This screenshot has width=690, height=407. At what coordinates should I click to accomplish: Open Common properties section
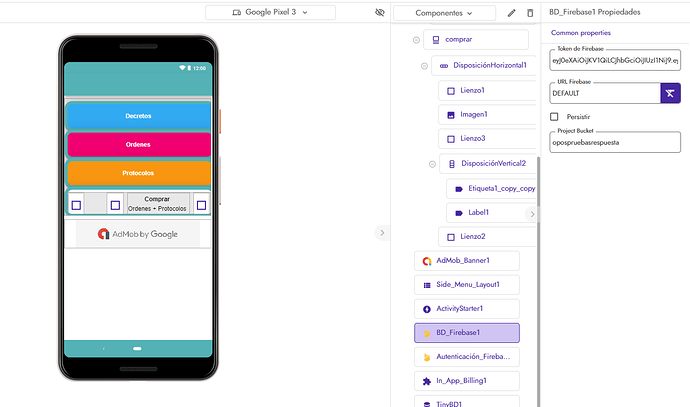(580, 33)
